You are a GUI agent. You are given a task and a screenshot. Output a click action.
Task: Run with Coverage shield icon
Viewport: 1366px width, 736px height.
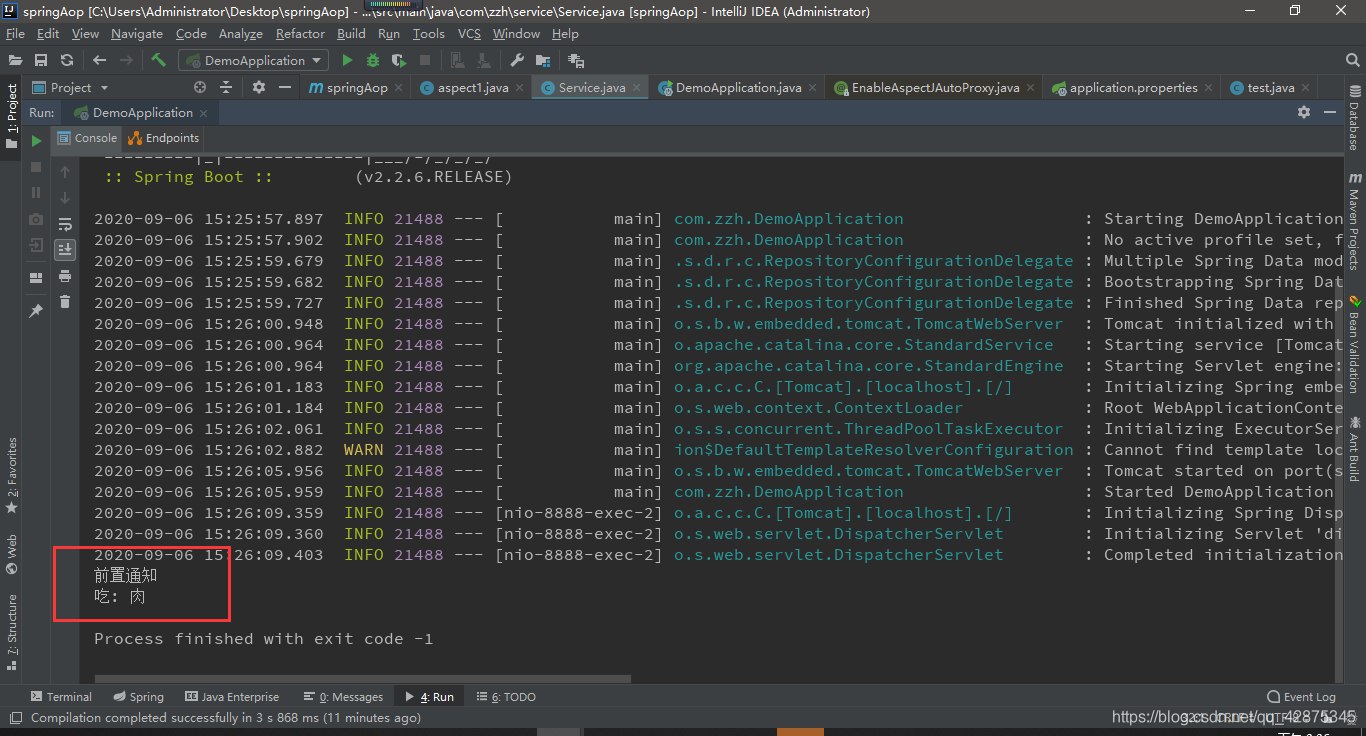398,60
